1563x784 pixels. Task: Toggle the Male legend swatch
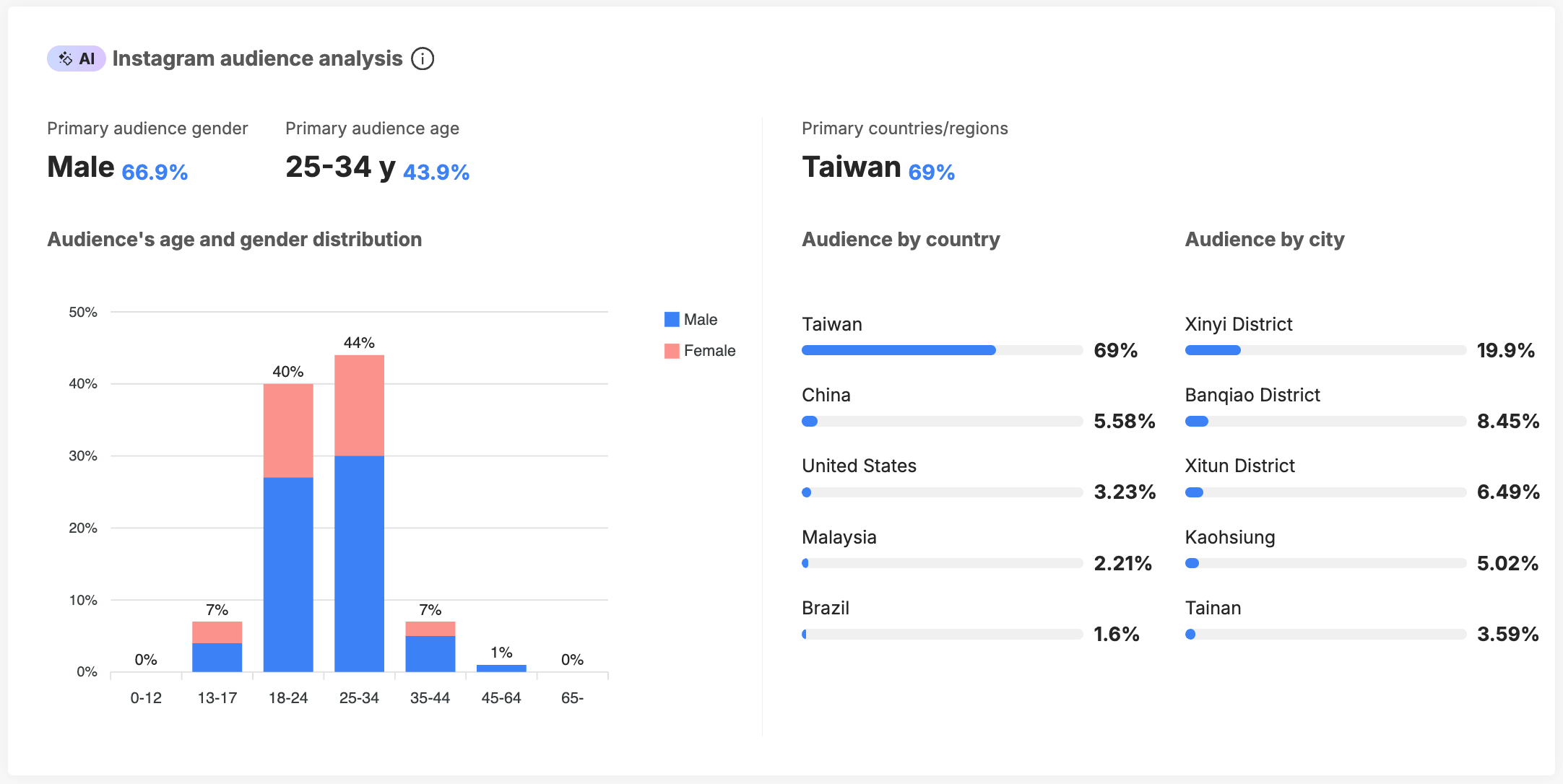[672, 319]
